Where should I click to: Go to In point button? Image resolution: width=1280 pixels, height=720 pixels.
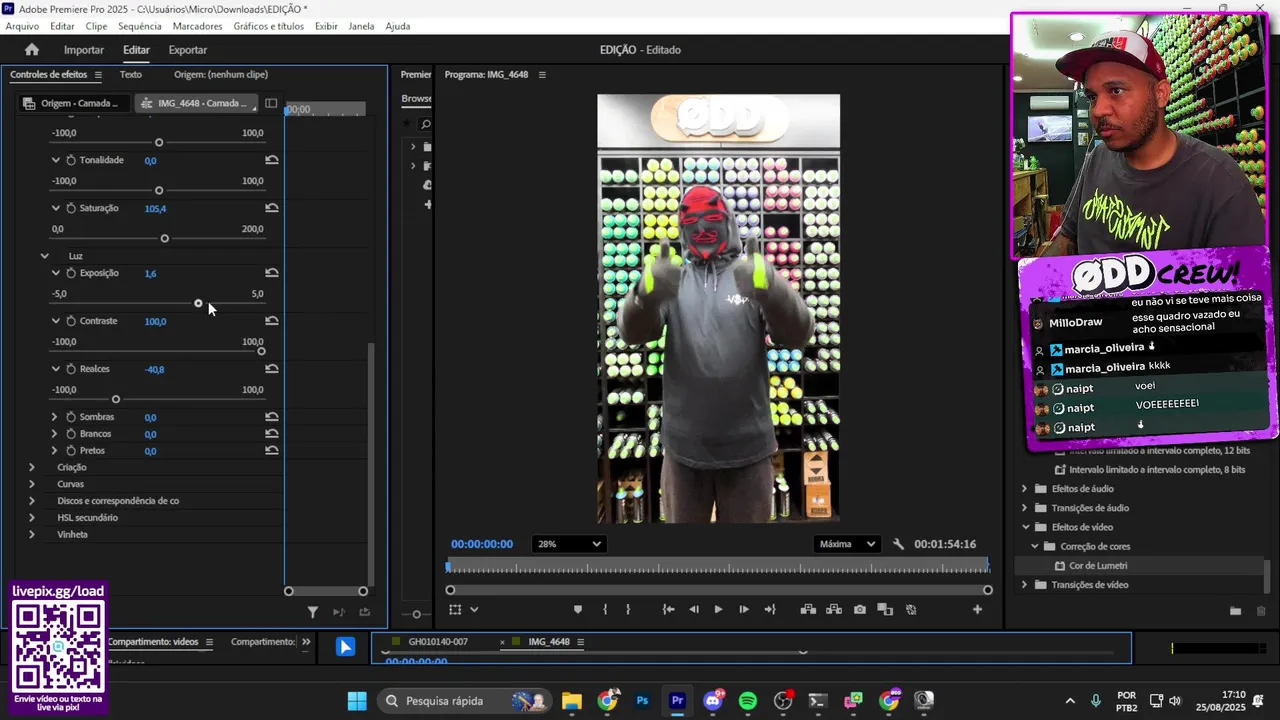coord(668,610)
